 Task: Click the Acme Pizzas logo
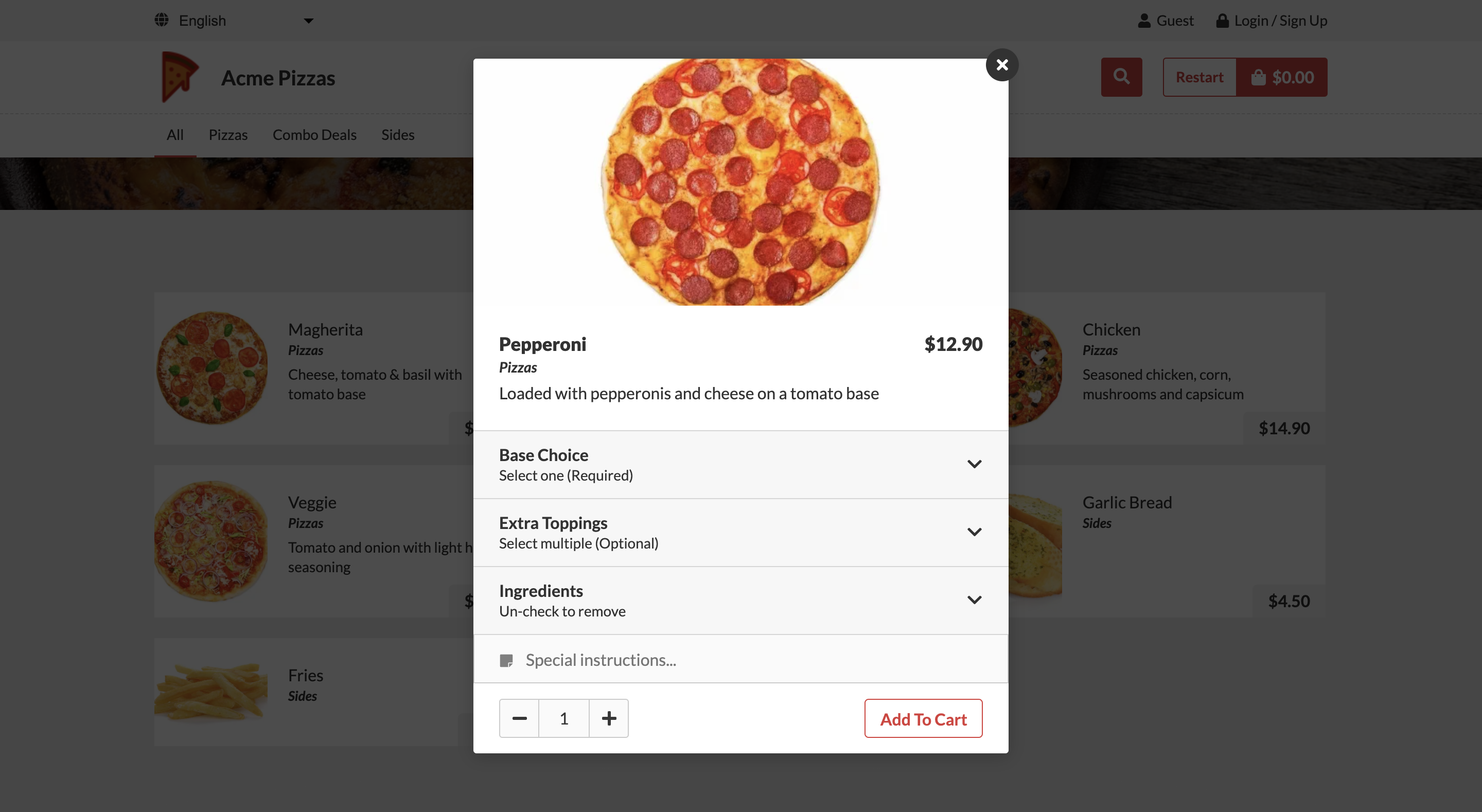coord(180,77)
